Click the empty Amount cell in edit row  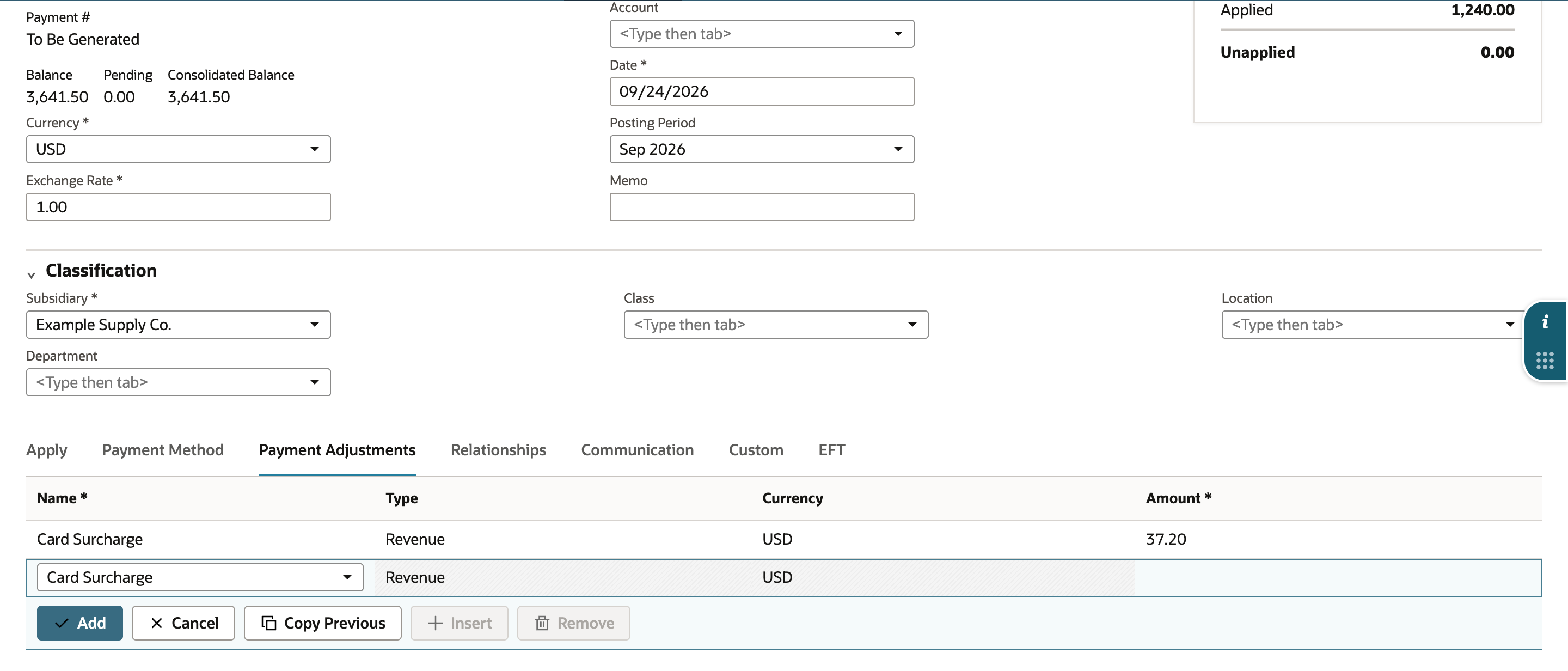pos(1337,577)
